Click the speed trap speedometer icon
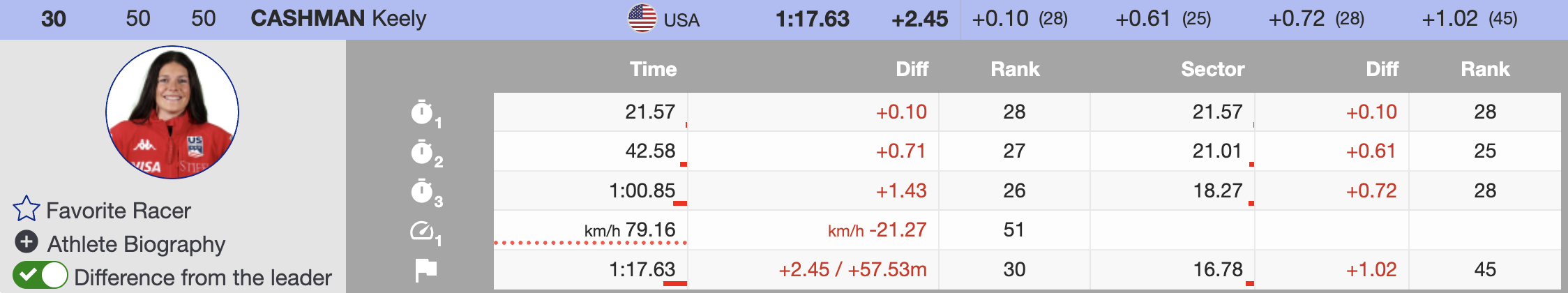The height and width of the screenshot is (293, 1568). pyautogui.click(x=422, y=230)
